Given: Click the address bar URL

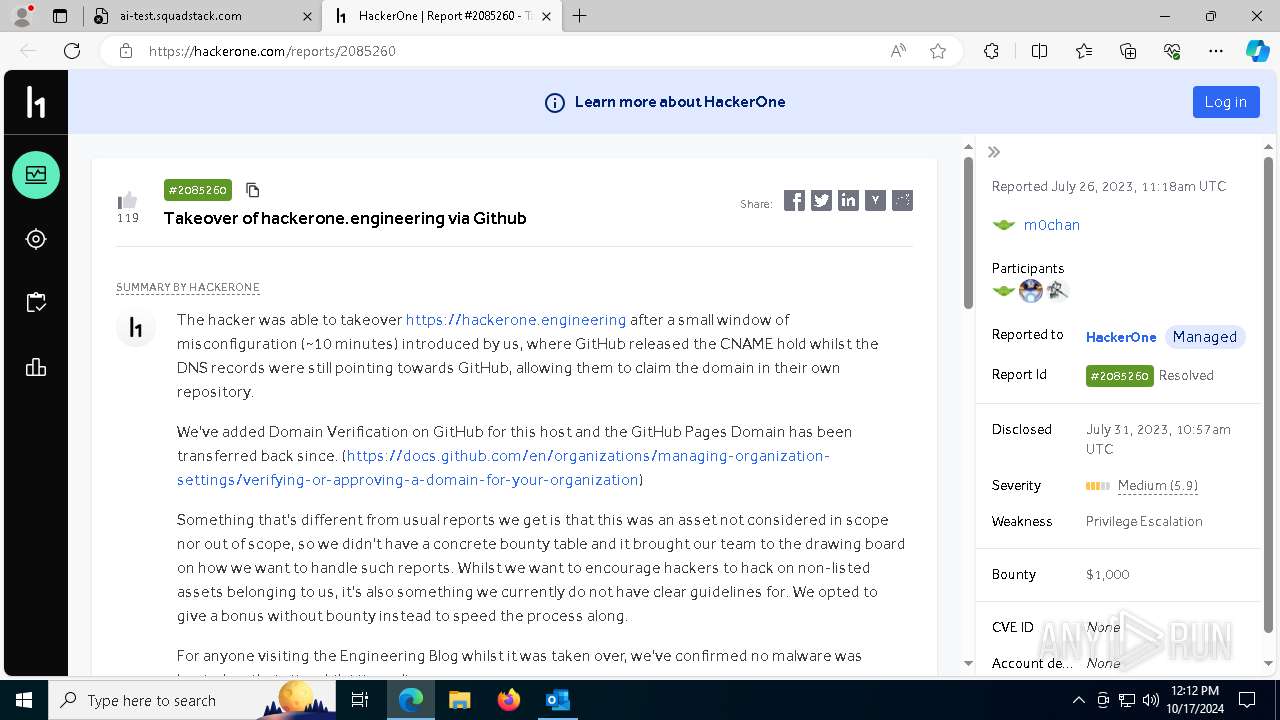Looking at the screenshot, I should click(272, 51).
